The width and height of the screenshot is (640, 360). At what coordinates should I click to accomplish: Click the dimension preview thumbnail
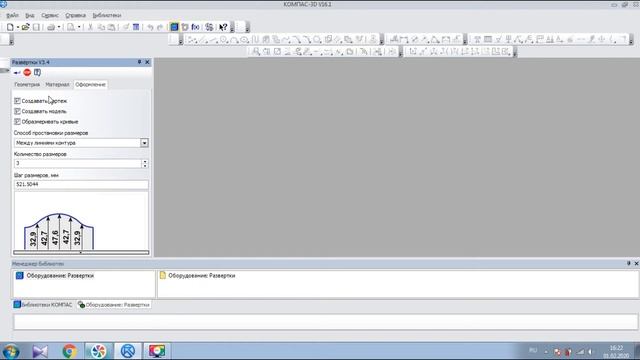pos(81,221)
